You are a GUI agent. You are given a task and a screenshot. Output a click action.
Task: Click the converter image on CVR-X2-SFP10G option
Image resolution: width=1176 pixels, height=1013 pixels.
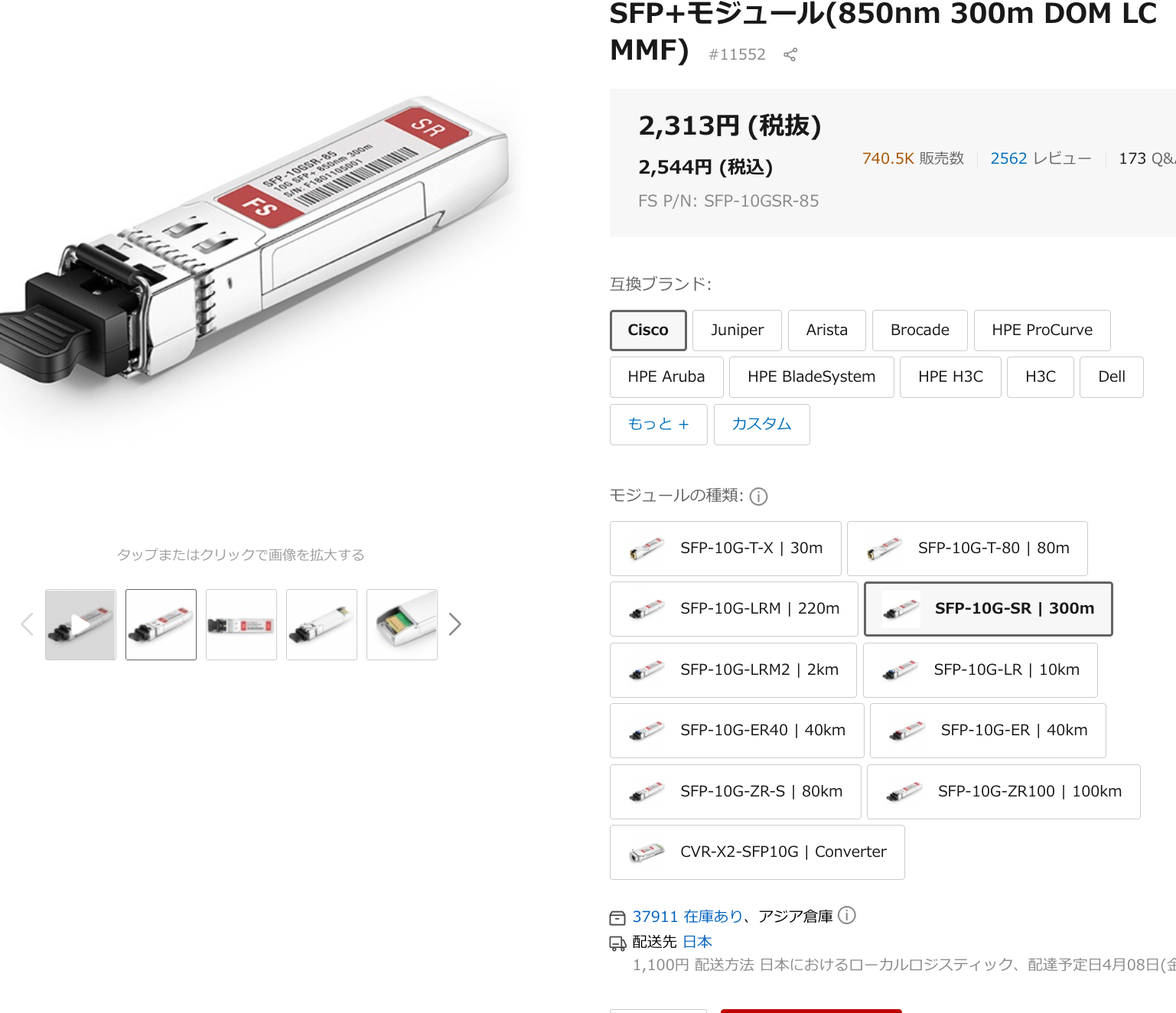[x=647, y=852]
